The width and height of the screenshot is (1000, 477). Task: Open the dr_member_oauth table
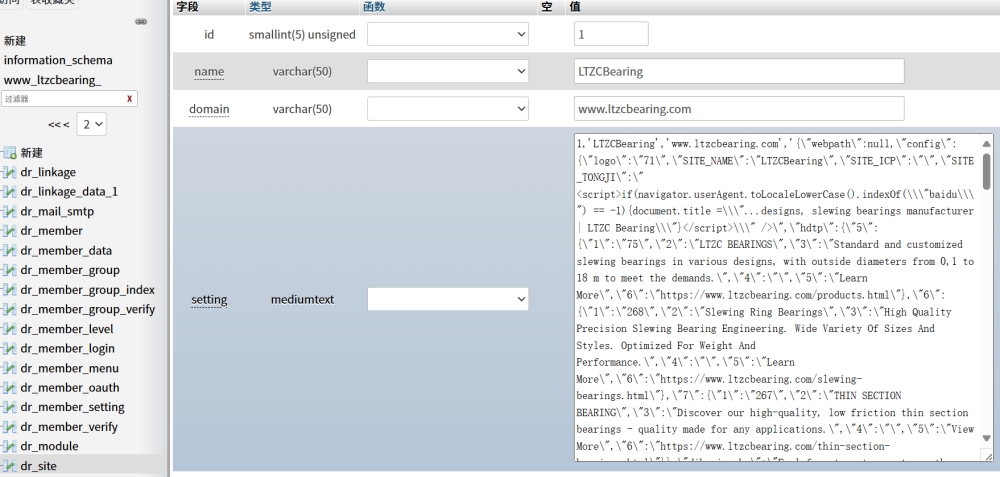pyautogui.click(x=70, y=388)
